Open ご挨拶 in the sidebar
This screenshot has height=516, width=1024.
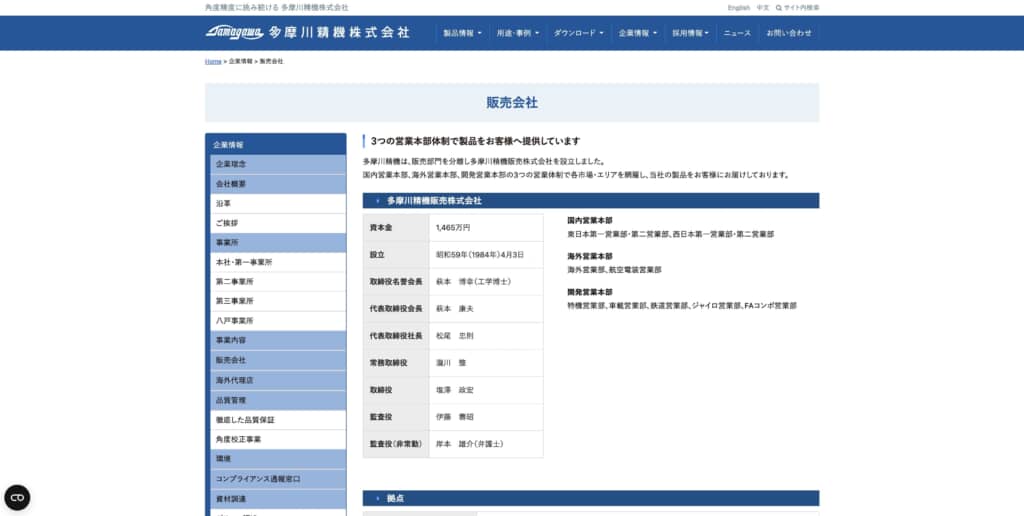coord(278,223)
